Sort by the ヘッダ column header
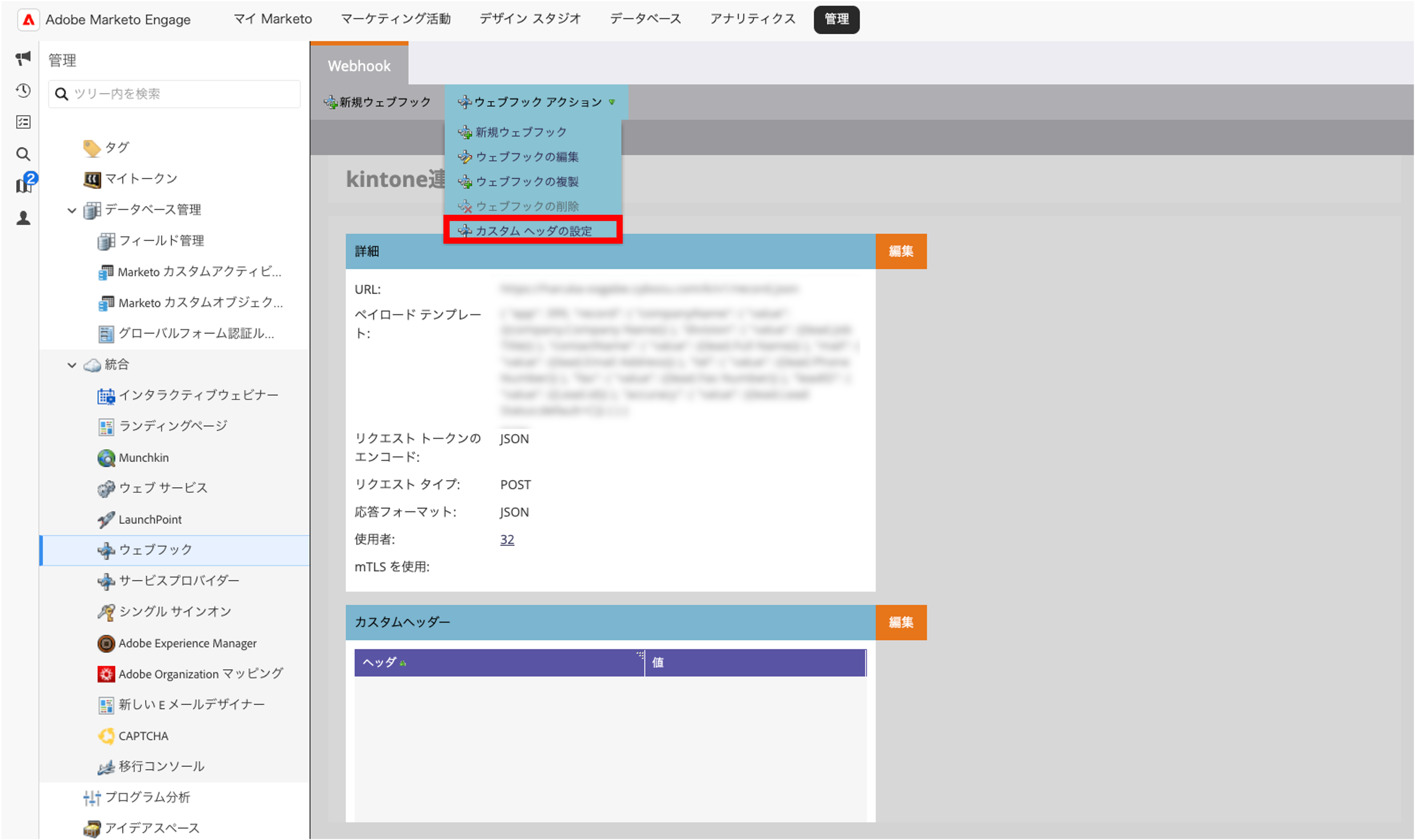1415x840 pixels. tap(499, 663)
